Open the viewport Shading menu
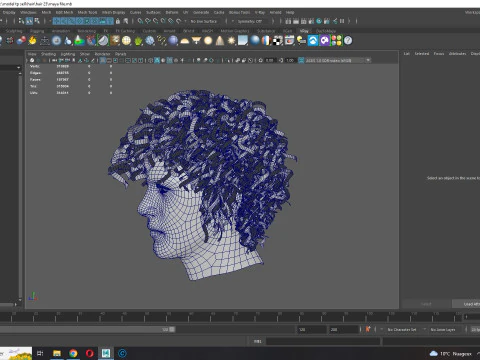Screen dimensions: 480x360 click(48, 54)
